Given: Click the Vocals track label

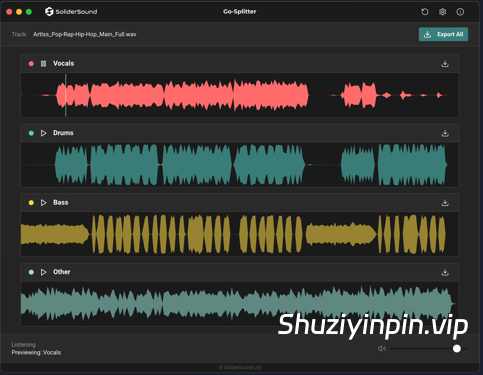Looking at the screenshot, I should click(x=64, y=63).
